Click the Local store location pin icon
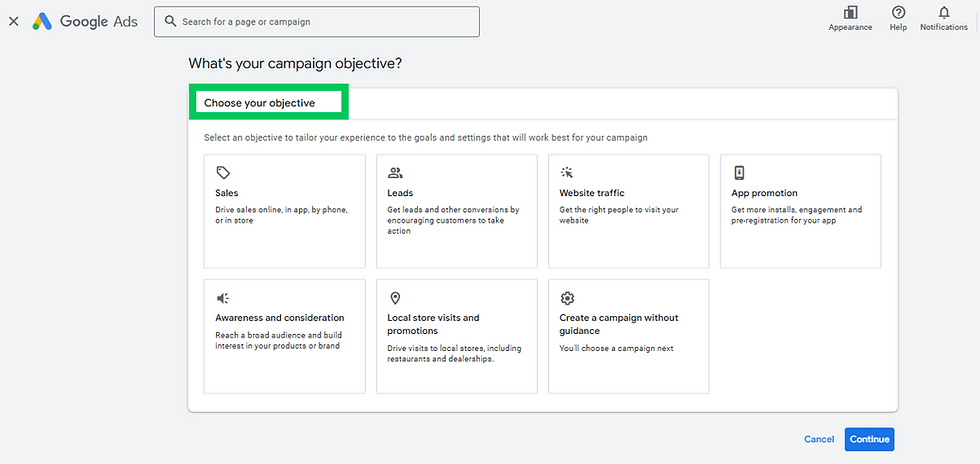 [x=395, y=298]
